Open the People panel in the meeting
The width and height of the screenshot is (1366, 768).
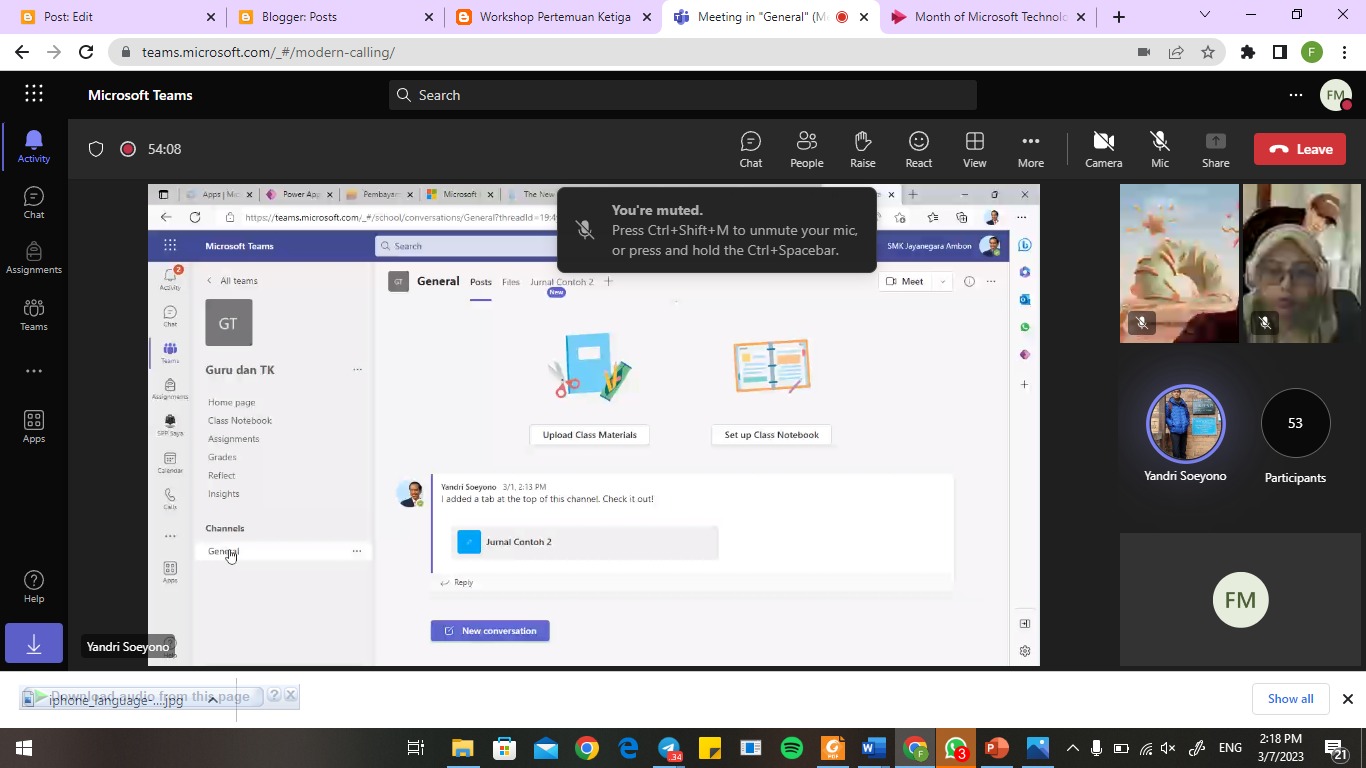(807, 149)
